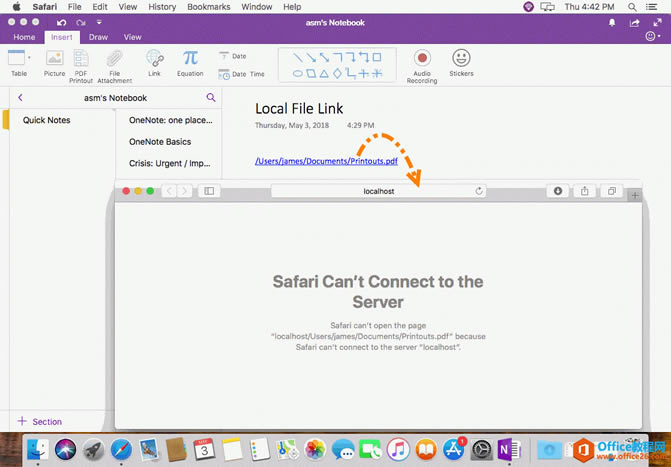Screen dimensions: 671x467
Task: Open the Window menu
Action: point(256,7)
